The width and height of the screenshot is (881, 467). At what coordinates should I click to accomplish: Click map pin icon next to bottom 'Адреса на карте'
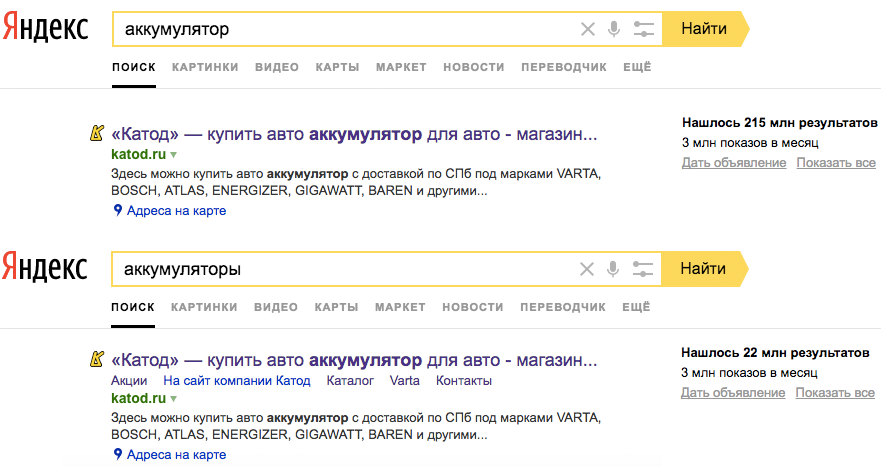point(117,454)
